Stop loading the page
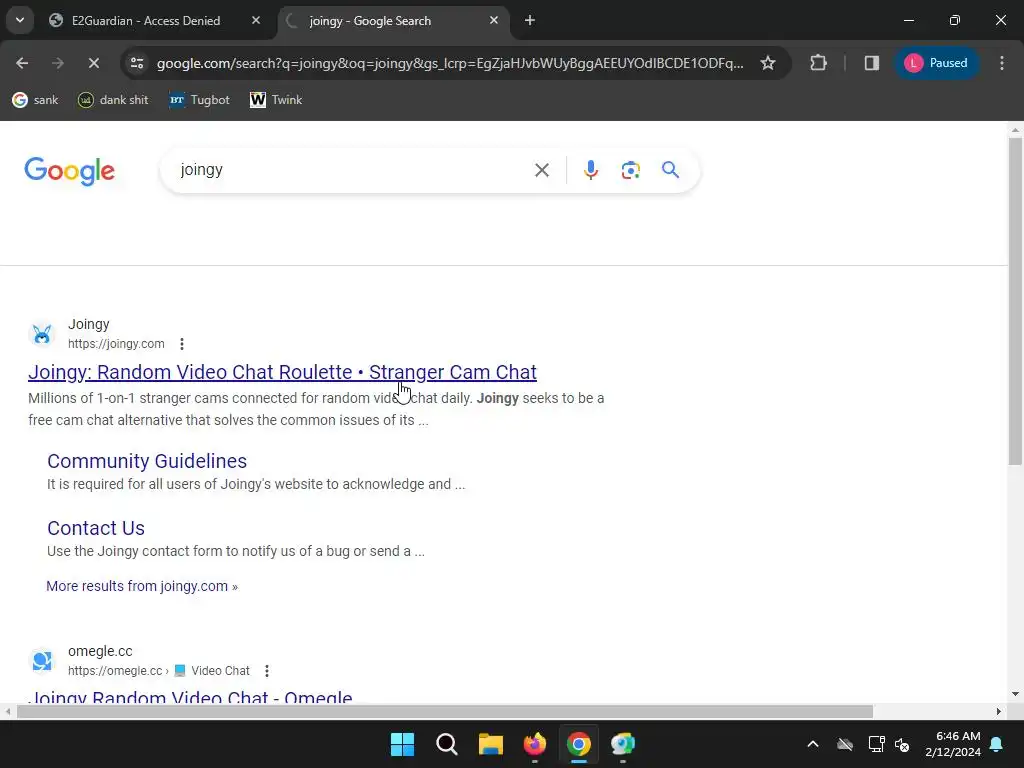The image size is (1024, 768). 93,63
